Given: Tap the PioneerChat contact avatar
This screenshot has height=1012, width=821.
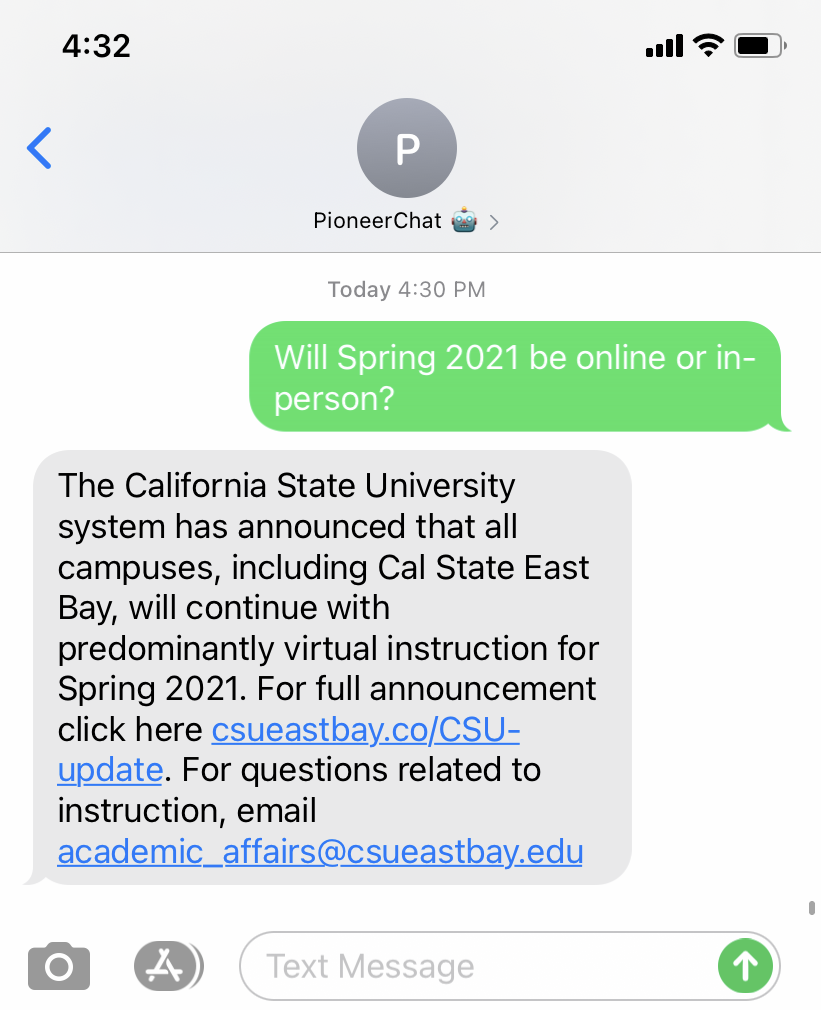Looking at the screenshot, I should (x=407, y=148).
